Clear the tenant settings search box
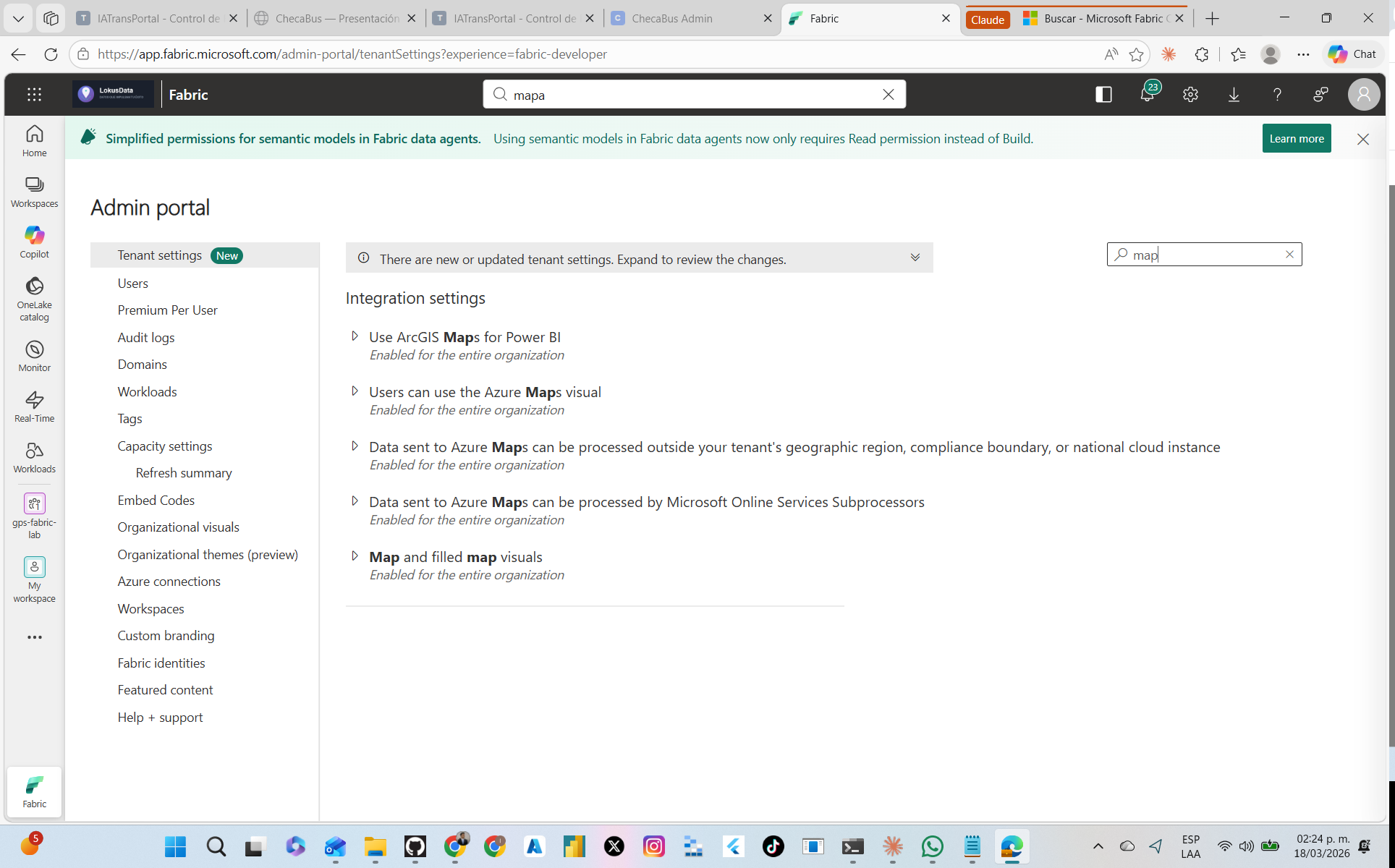 point(1289,255)
